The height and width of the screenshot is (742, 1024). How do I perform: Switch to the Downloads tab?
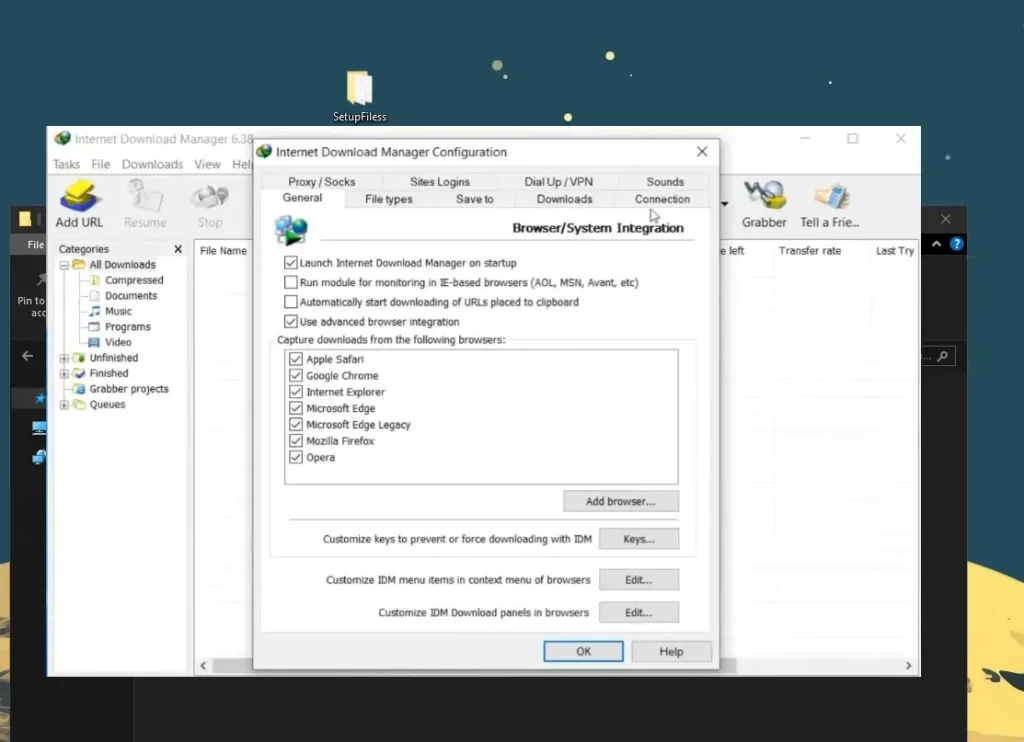point(564,199)
